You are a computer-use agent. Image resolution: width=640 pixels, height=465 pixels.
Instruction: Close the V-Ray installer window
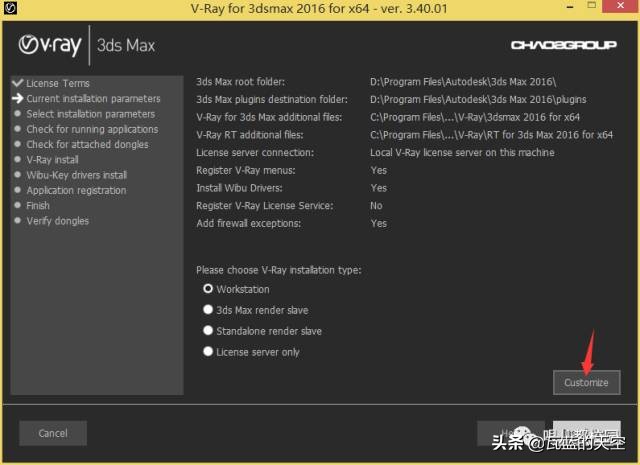(620, 6)
